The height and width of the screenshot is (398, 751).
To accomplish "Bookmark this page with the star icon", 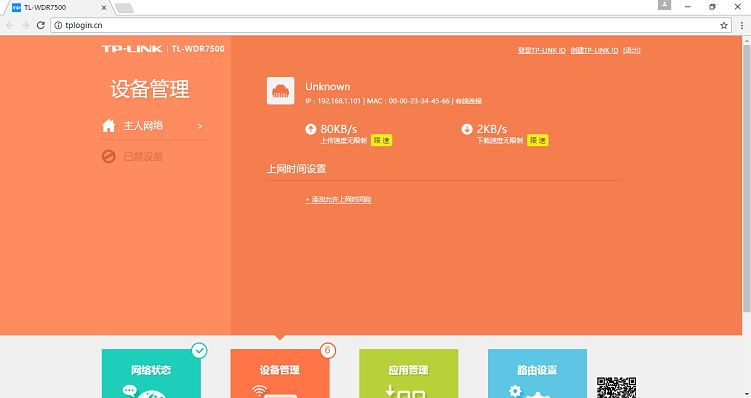I will pyautogui.click(x=724, y=25).
